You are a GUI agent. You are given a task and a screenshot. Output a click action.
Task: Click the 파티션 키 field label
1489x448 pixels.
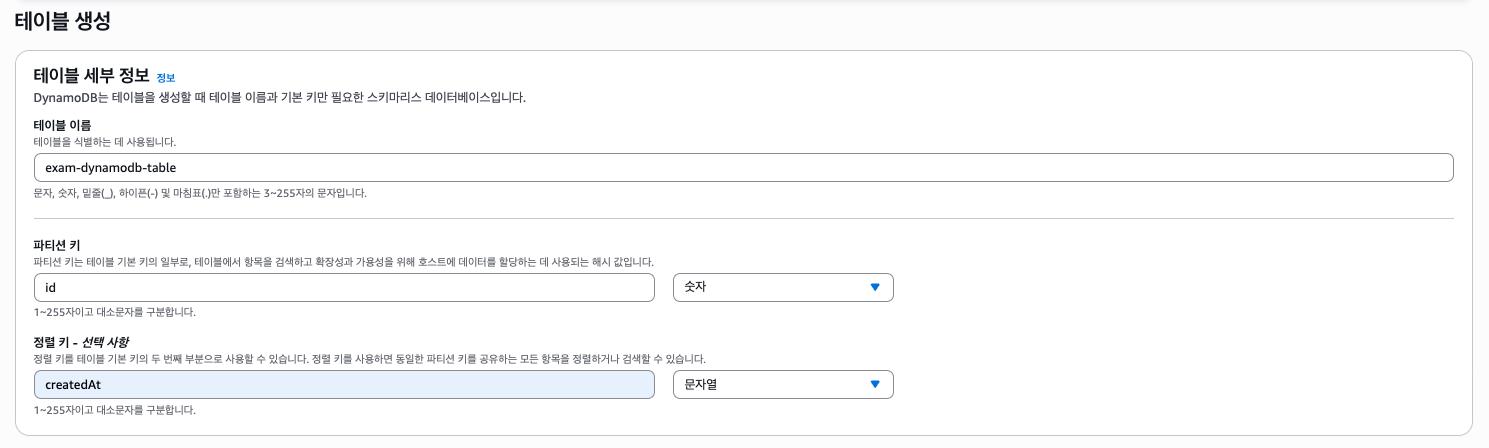[55, 245]
